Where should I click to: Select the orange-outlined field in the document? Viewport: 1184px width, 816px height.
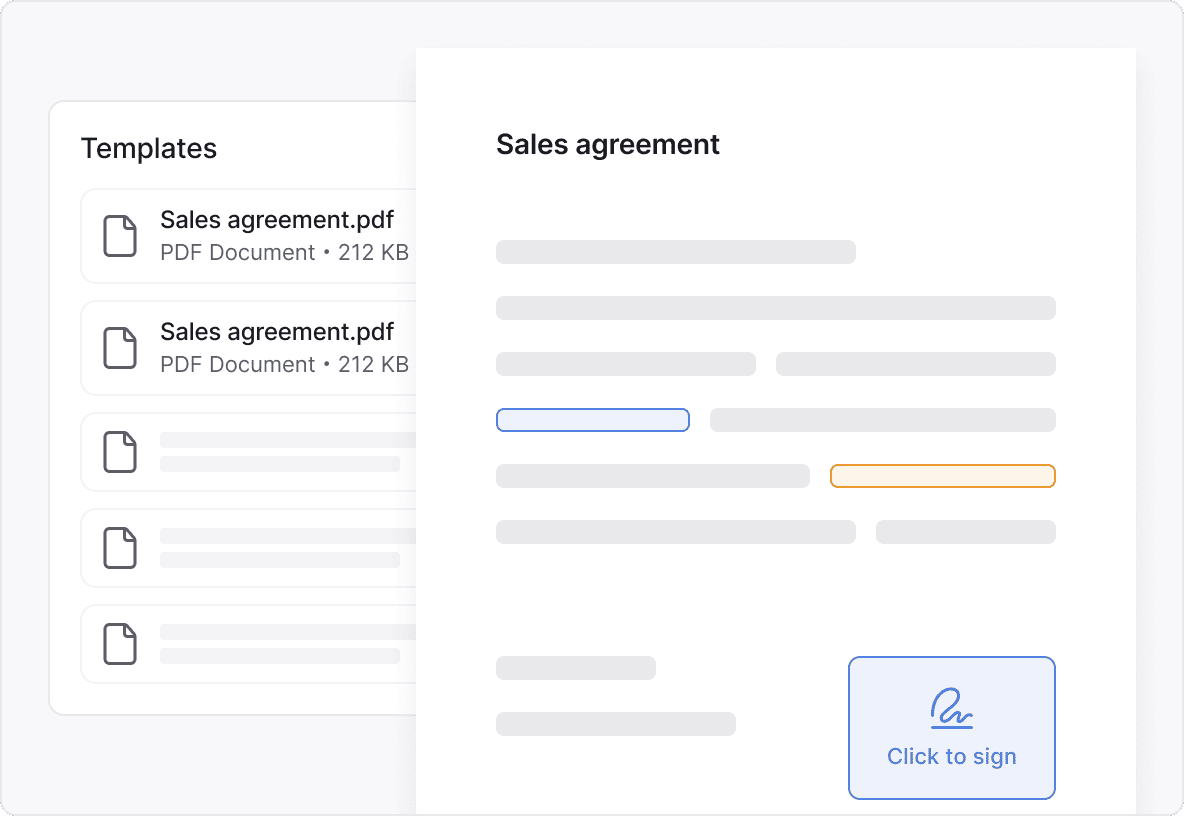coord(942,476)
